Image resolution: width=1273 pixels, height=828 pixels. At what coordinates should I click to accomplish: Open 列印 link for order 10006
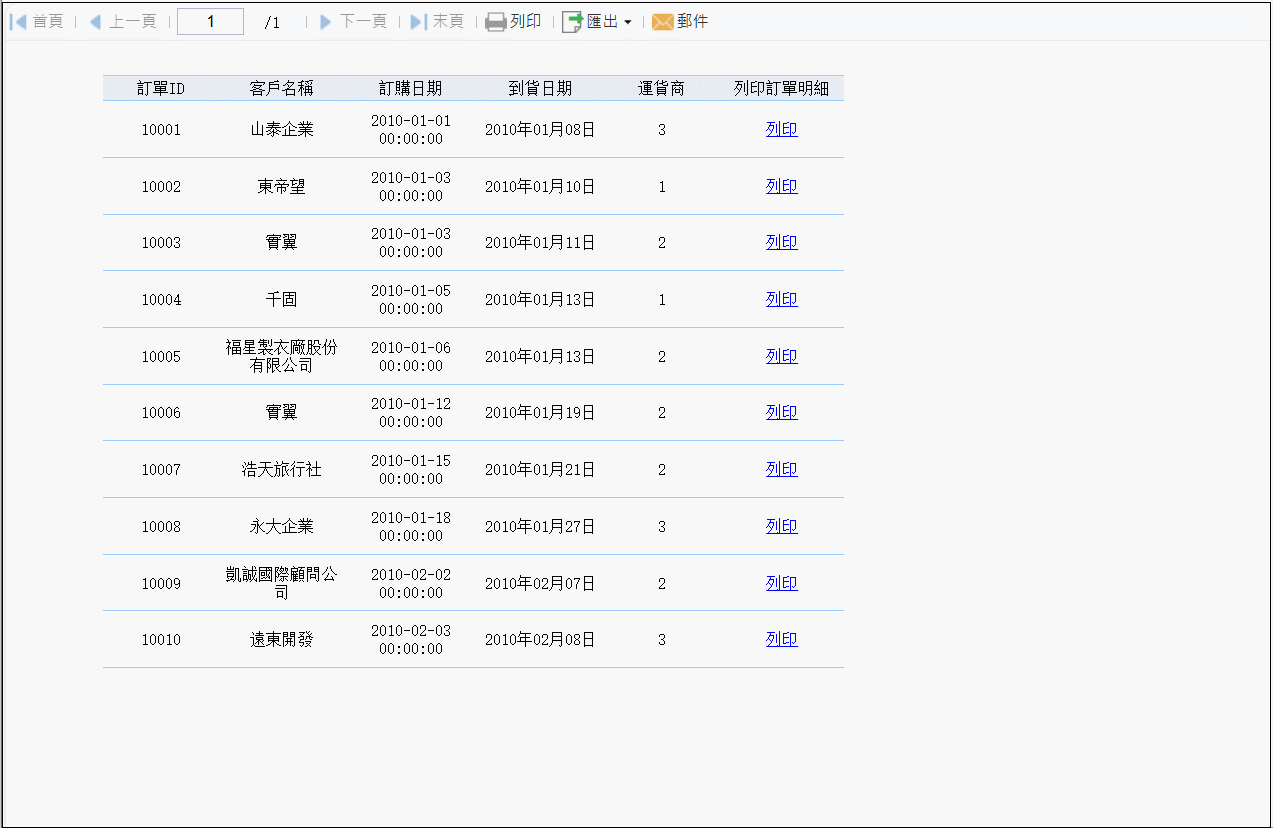point(782,412)
